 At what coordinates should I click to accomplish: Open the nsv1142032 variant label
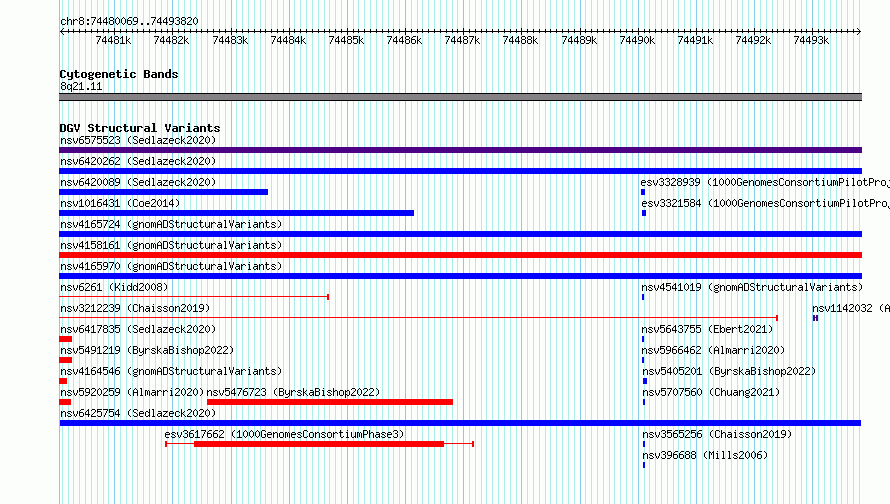(x=850, y=308)
